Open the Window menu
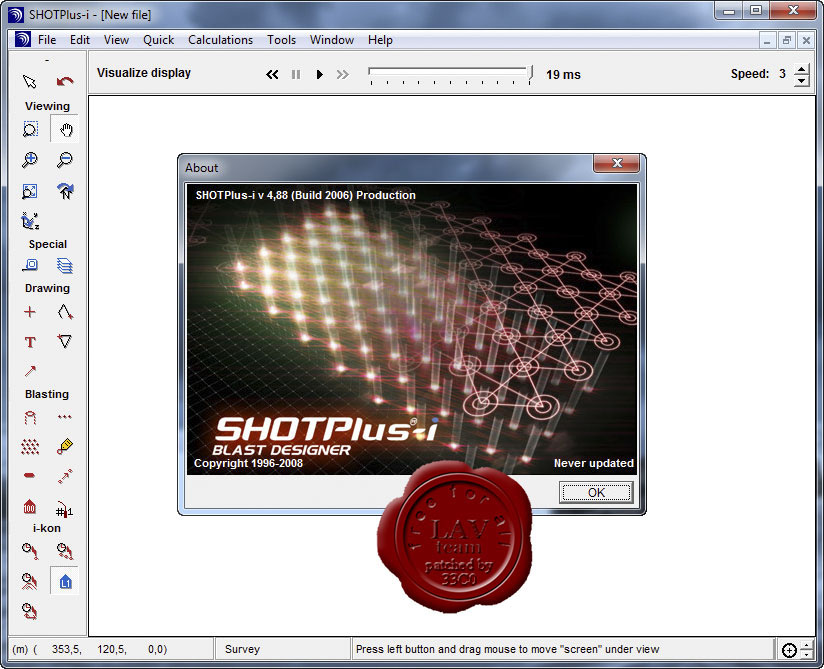The height and width of the screenshot is (669, 824). click(332, 40)
